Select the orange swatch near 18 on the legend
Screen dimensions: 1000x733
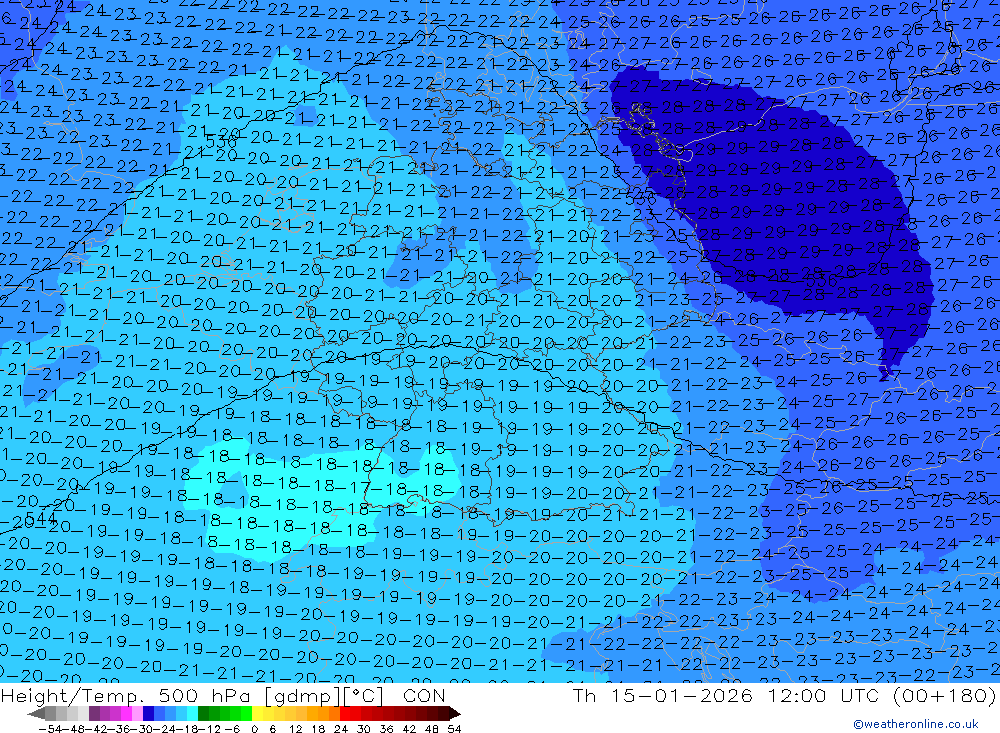pyautogui.click(x=322, y=713)
